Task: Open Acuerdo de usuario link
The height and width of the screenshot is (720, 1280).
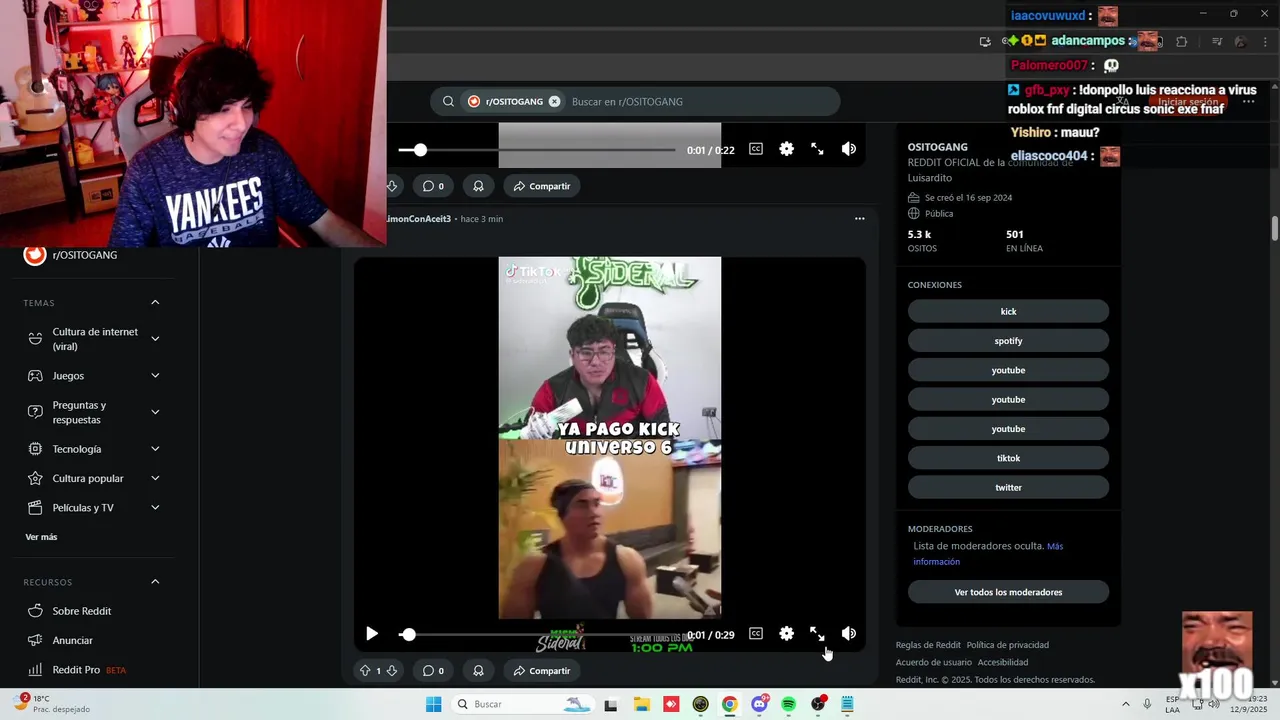Action: coord(933,662)
